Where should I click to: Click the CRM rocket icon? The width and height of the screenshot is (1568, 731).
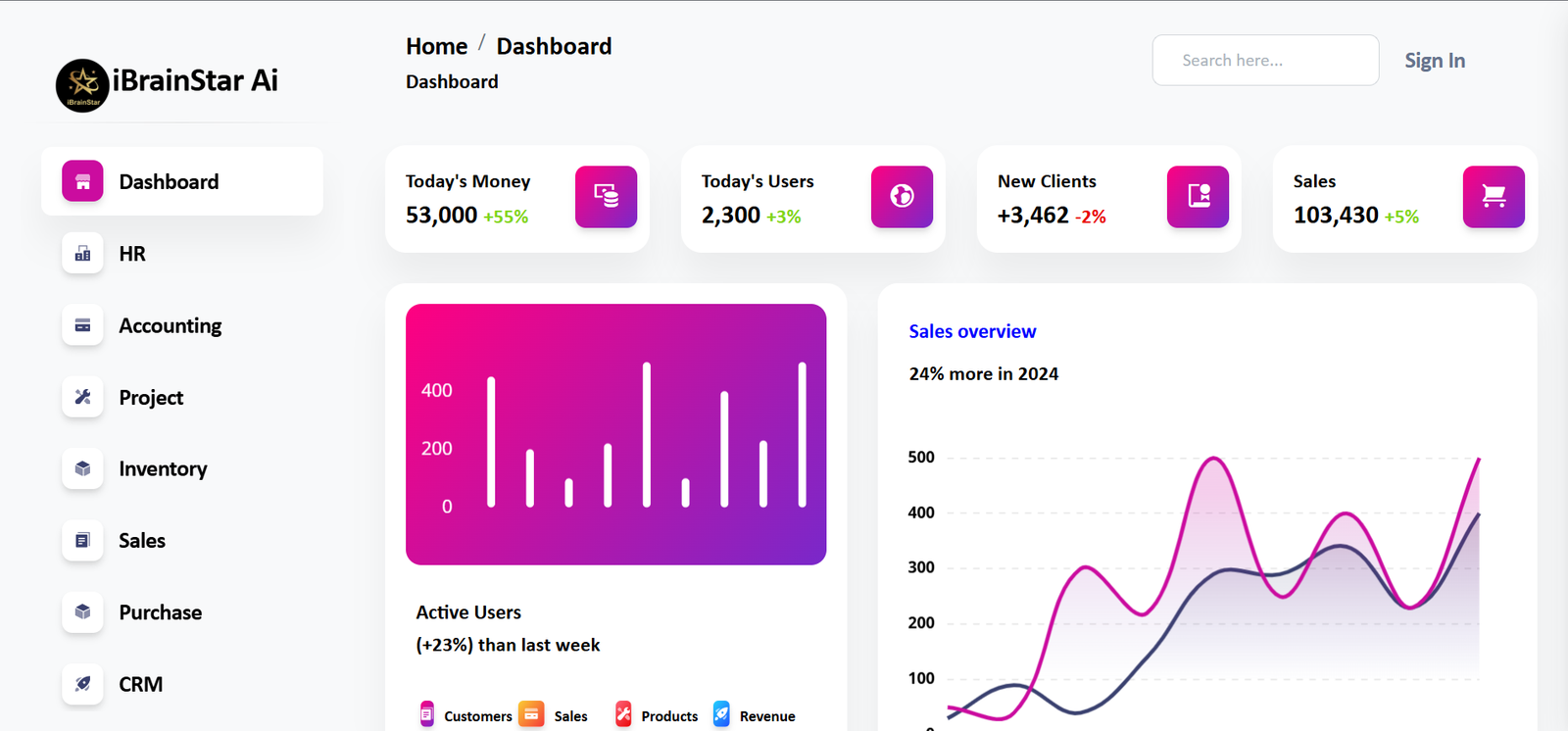(x=82, y=684)
